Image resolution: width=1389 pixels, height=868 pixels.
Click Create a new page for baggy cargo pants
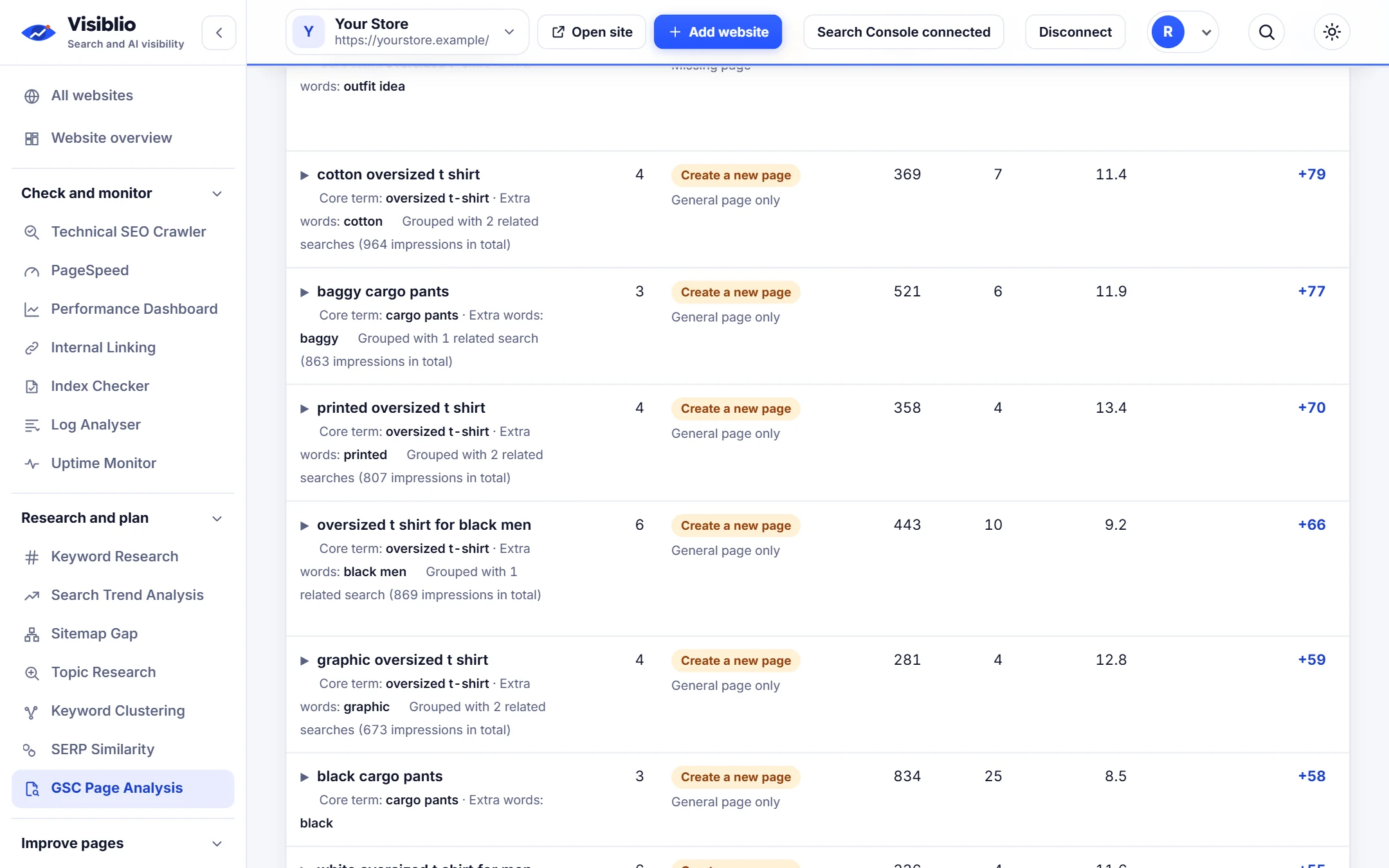click(x=736, y=292)
